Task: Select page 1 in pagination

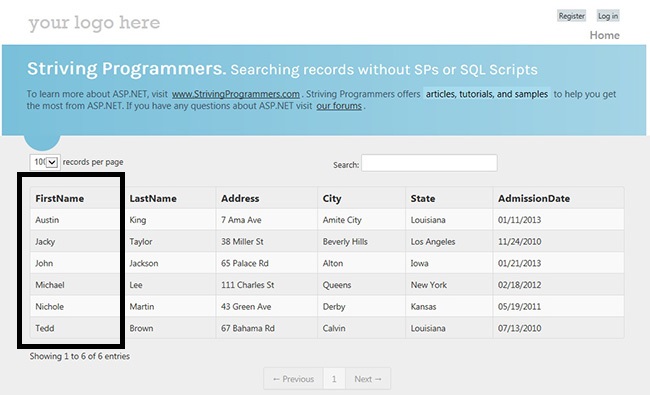Action: pyautogui.click(x=334, y=379)
